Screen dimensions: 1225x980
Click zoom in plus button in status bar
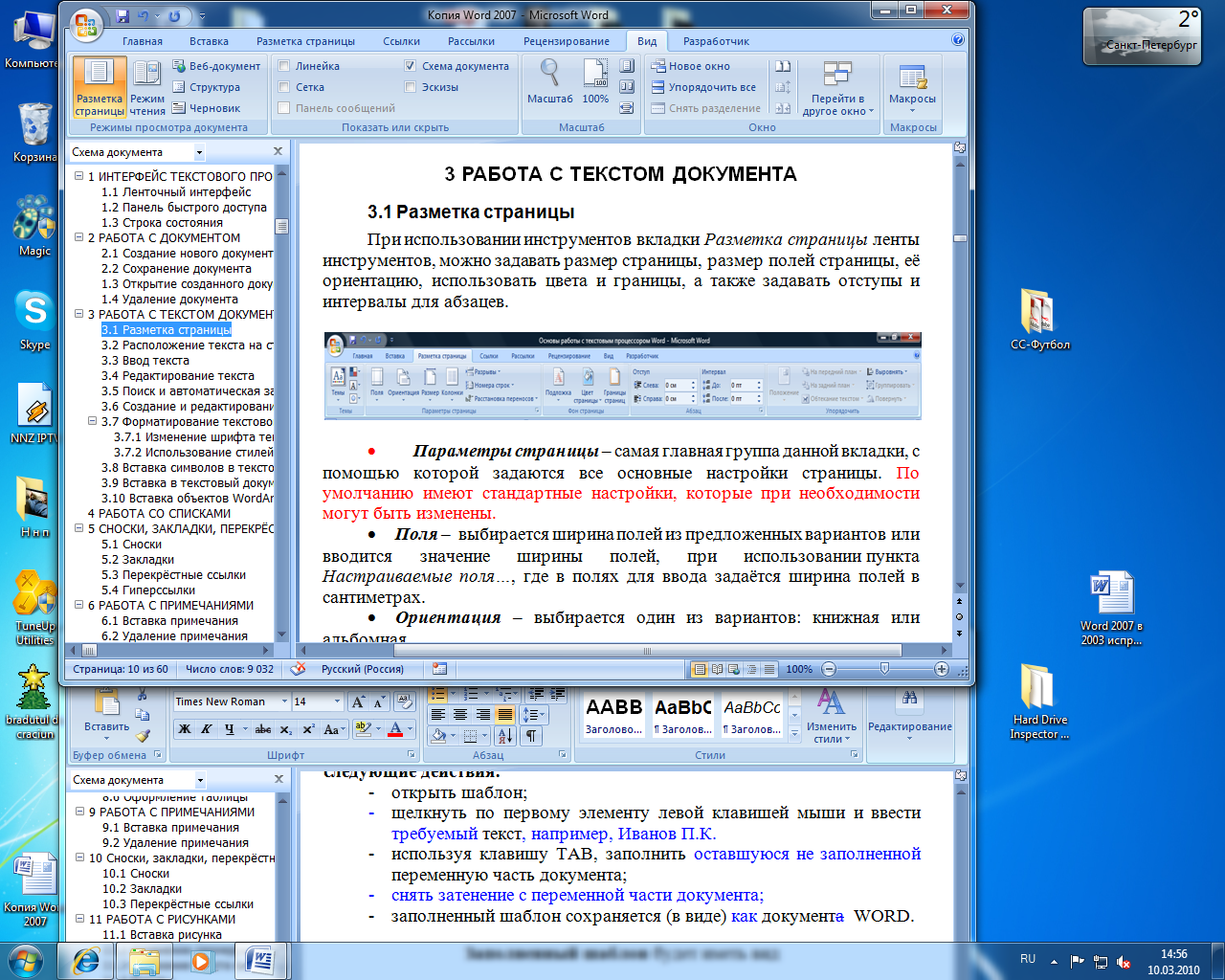pos(942,669)
